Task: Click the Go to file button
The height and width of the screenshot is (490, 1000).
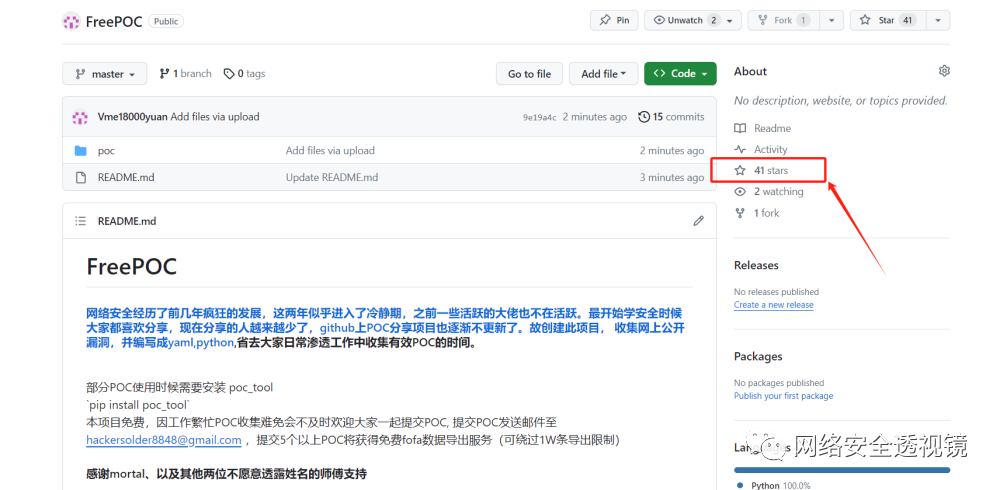Action: [529, 74]
